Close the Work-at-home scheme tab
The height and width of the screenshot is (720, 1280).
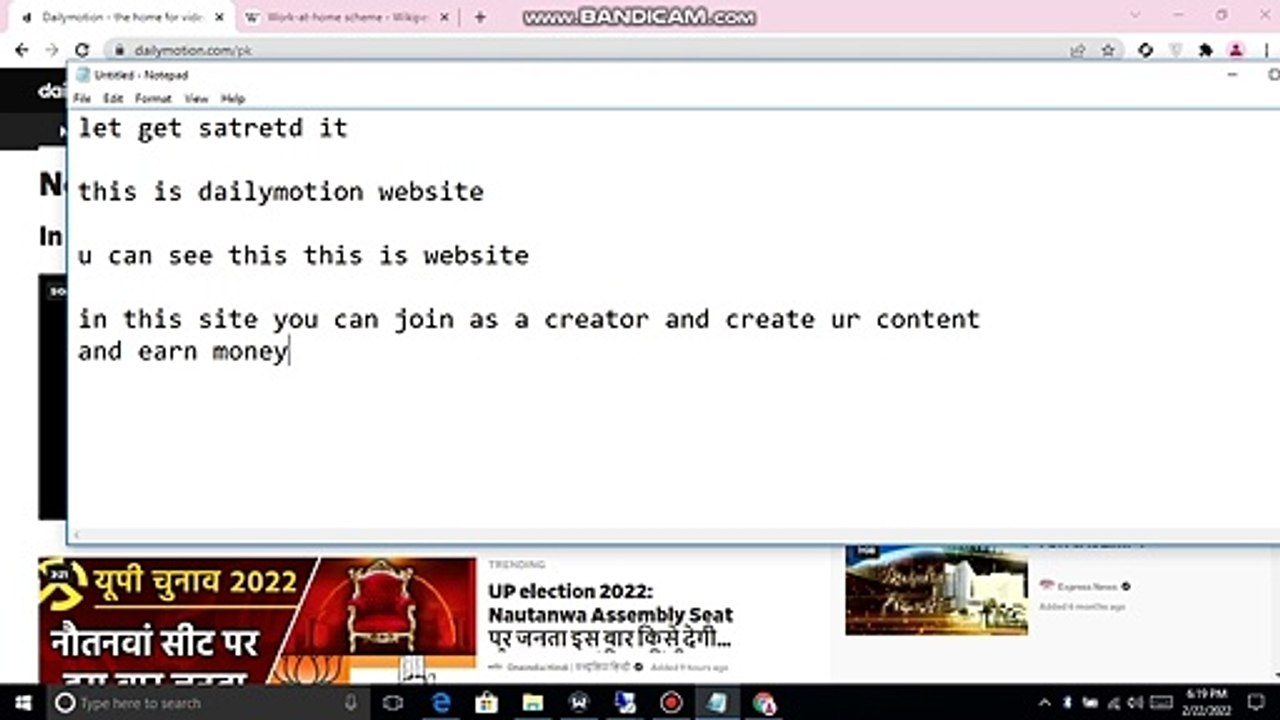445,17
